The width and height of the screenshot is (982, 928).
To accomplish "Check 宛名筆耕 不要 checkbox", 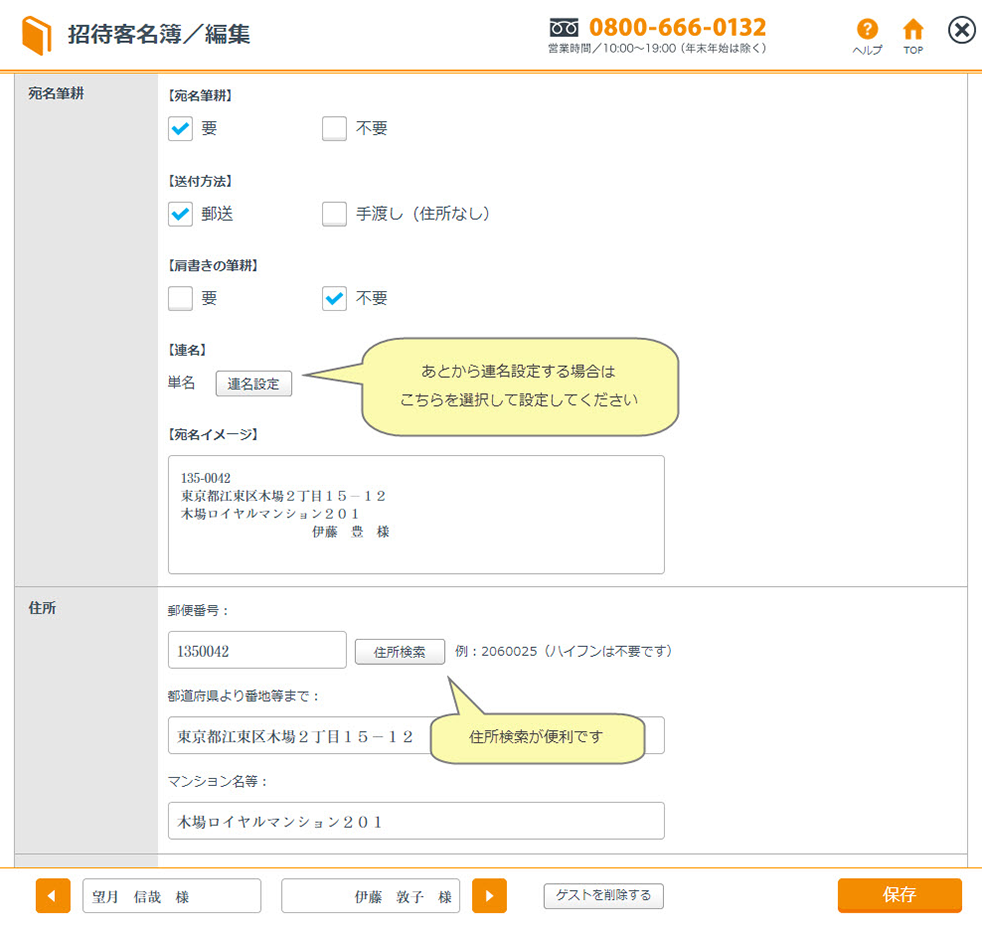I will click(x=334, y=129).
